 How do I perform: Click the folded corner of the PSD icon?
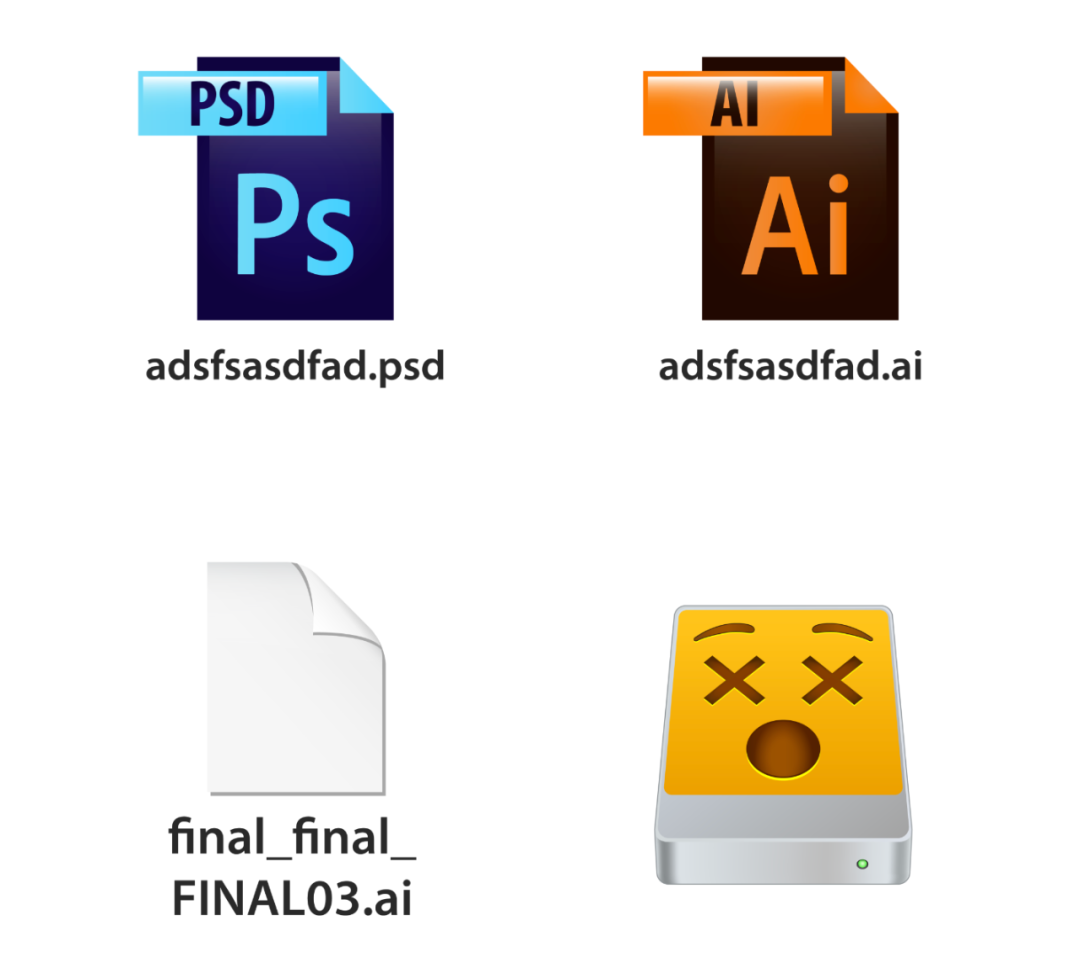[x=366, y=85]
